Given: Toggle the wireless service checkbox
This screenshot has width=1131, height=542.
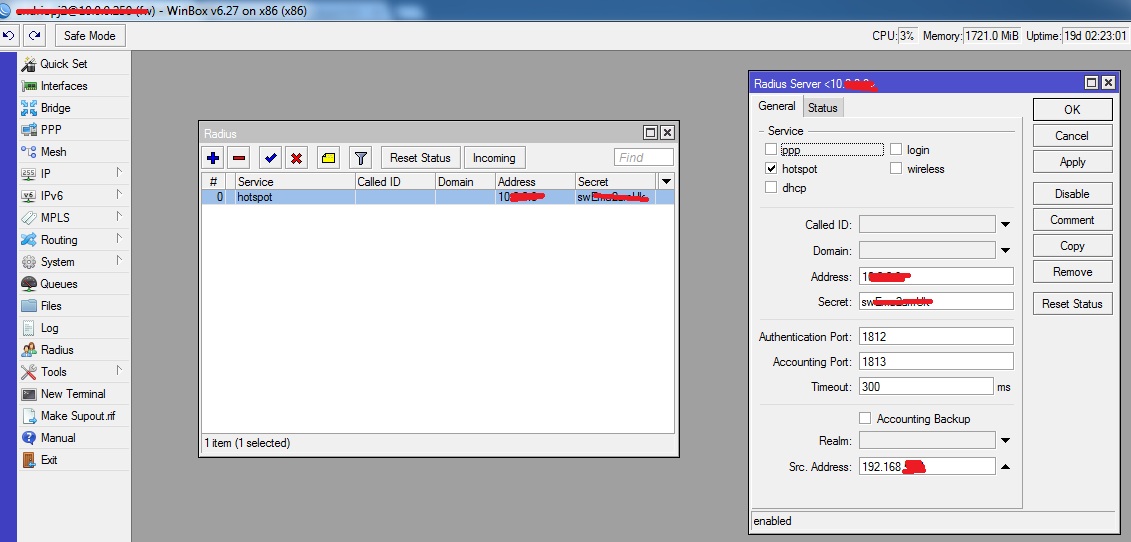Looking at the screenshot, I should click(x=896, y=168).
